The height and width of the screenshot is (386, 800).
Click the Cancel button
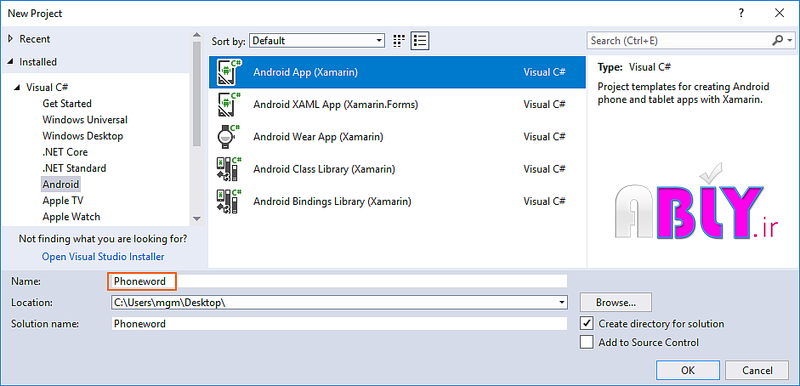pyautogui.click(x=757, y=371)
